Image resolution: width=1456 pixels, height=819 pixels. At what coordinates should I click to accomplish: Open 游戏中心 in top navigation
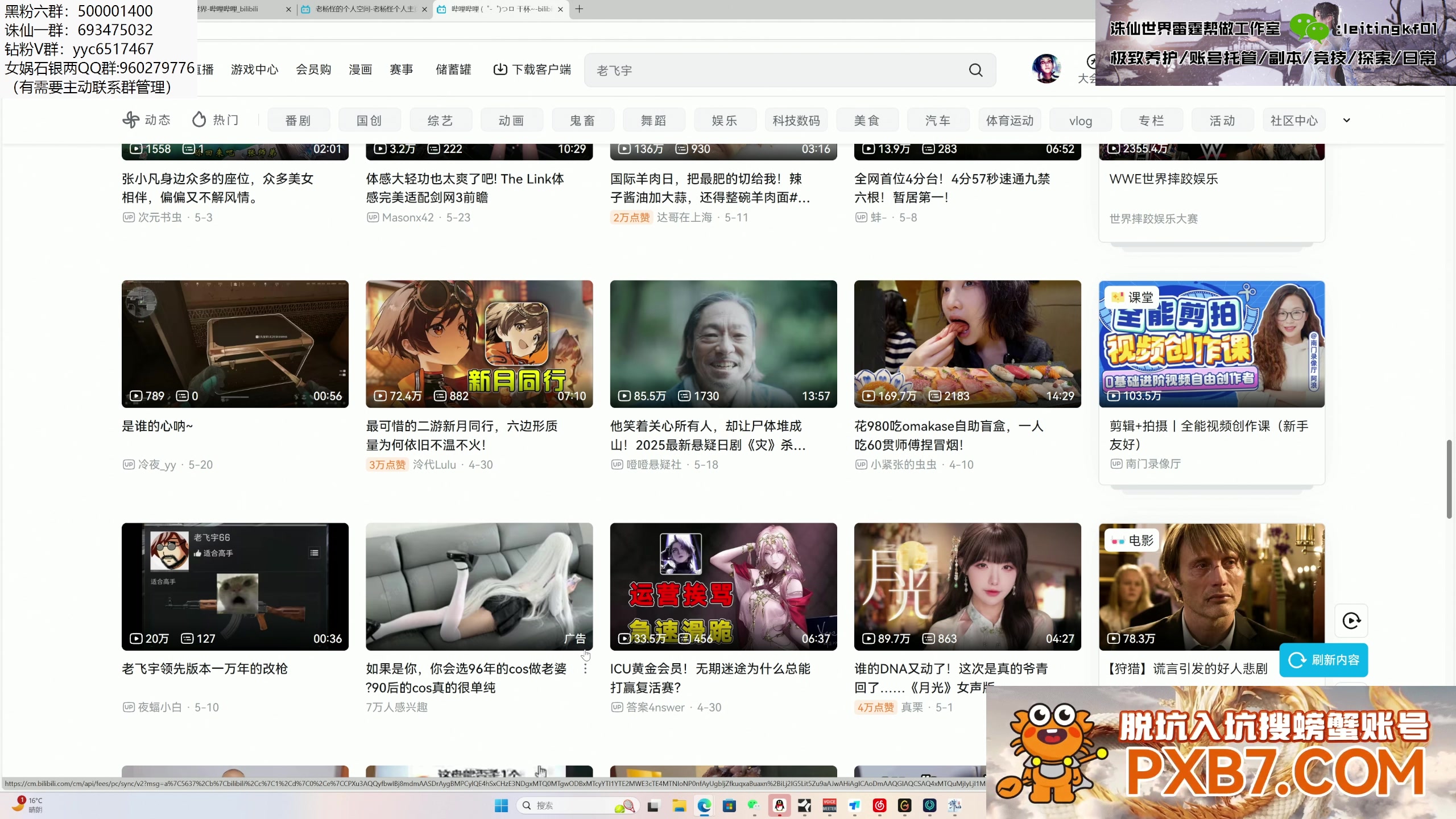[255, 69]
